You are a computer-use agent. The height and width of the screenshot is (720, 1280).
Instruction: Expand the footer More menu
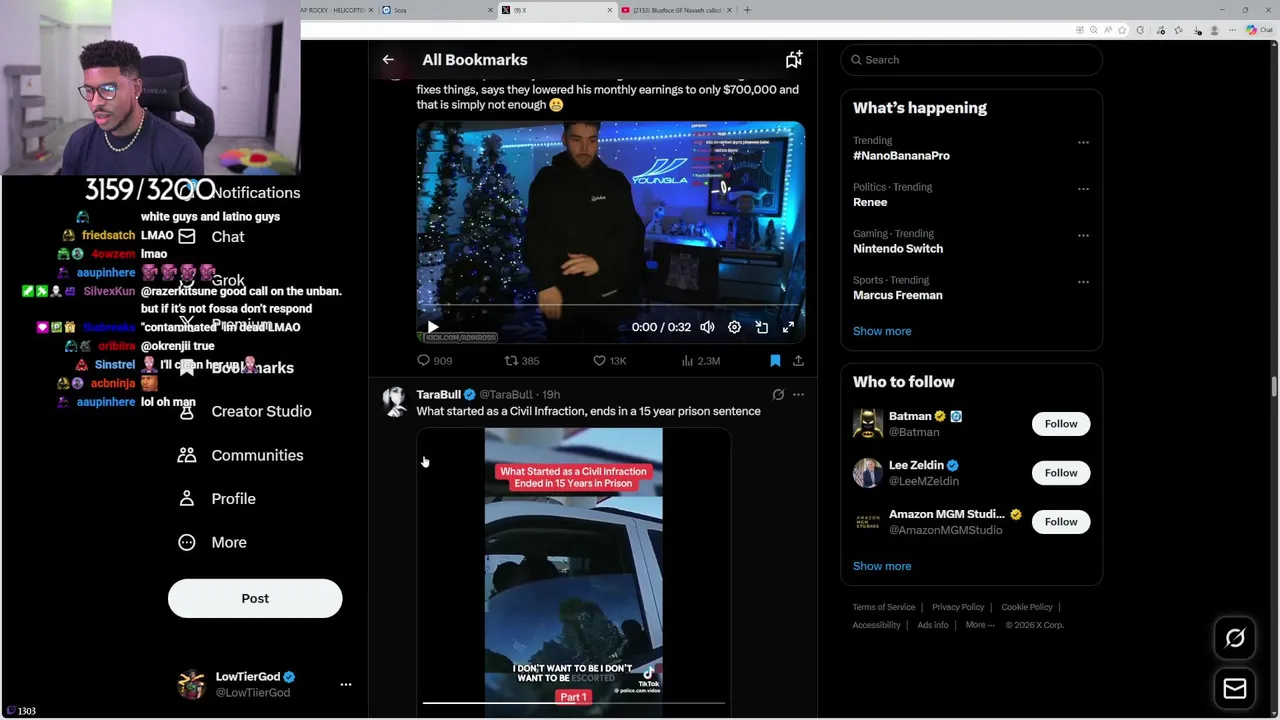[x=979, y=625]
